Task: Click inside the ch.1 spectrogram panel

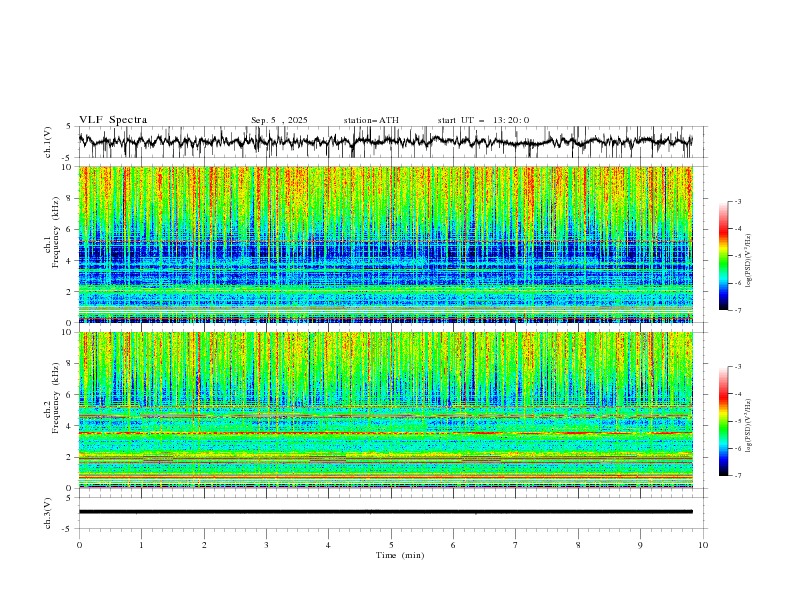Action: (x=386, y=244)
